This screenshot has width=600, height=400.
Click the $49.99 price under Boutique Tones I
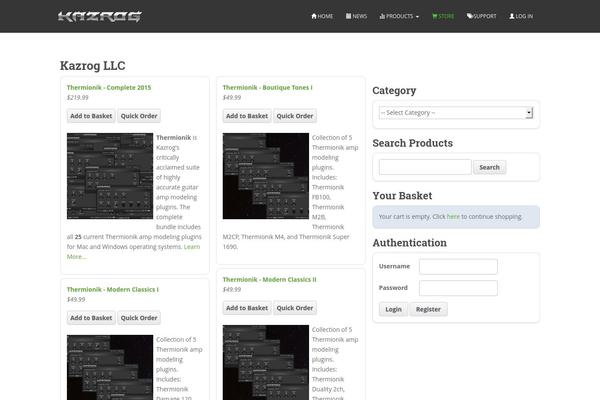click(232, 98)
